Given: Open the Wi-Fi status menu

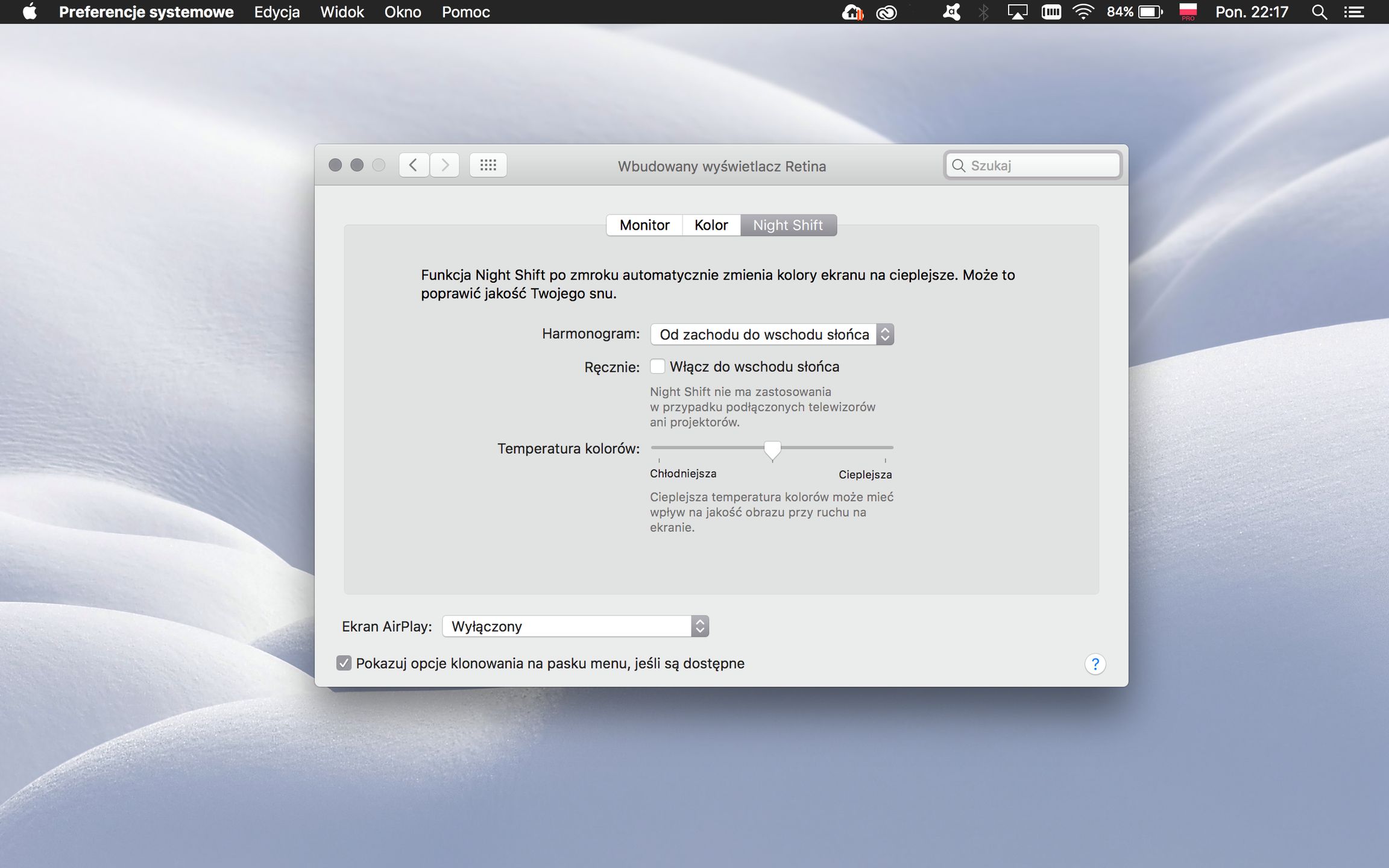Looking at the screenshot, I should point(1083,12).
